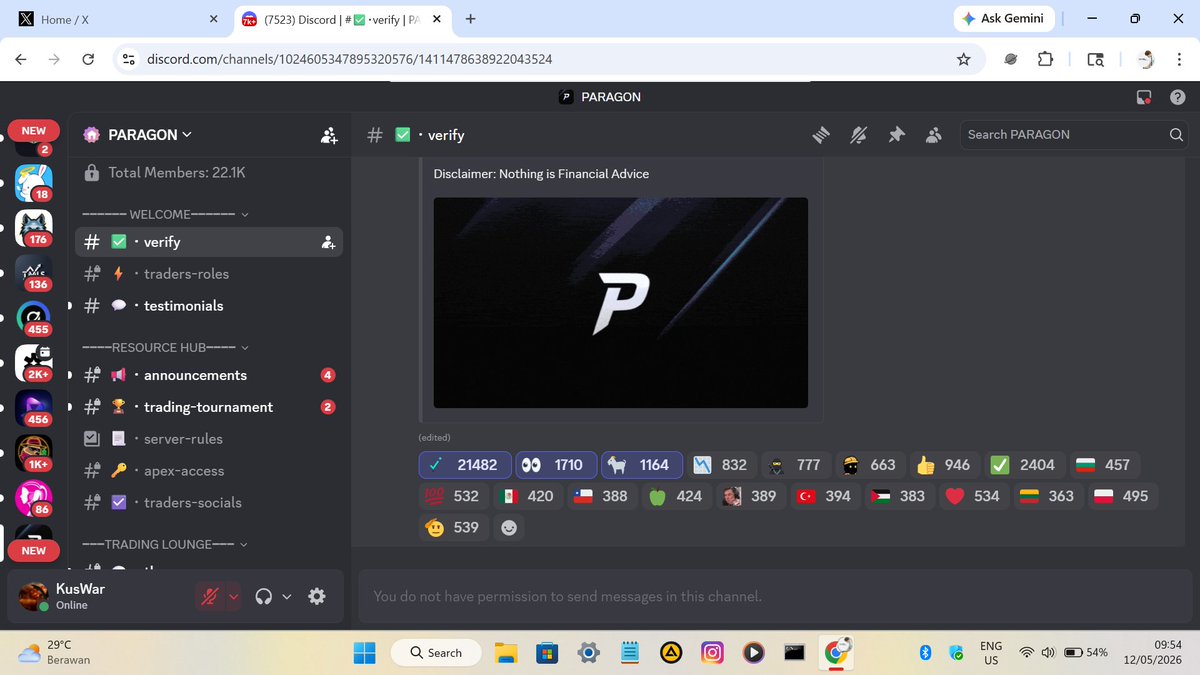Add the 100 emoji reaction 532
Image resolution: width=1200 pixels, height=675 pixels.
(x=453, y=496)
